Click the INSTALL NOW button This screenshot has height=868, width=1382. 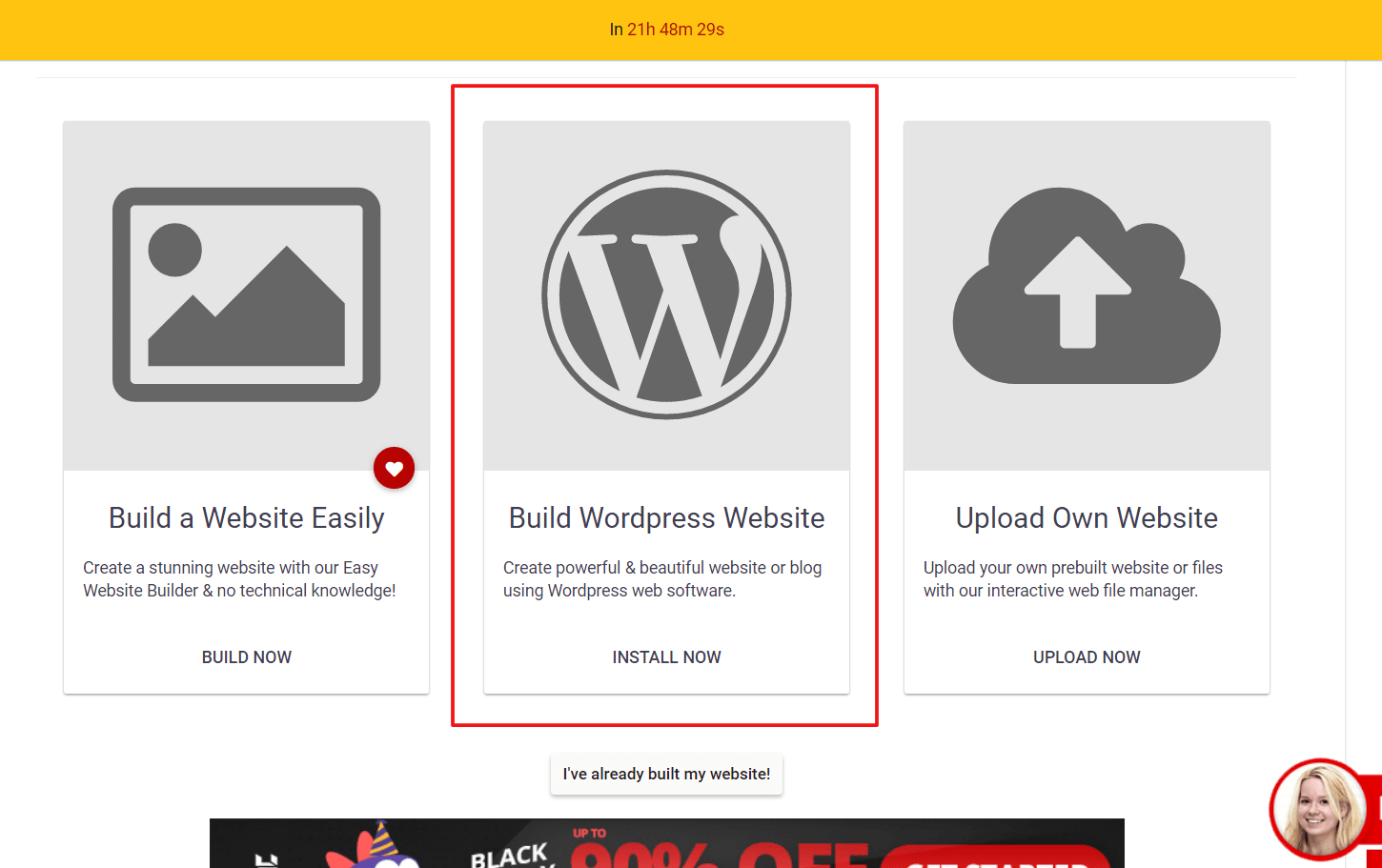[x=667, y=657]
